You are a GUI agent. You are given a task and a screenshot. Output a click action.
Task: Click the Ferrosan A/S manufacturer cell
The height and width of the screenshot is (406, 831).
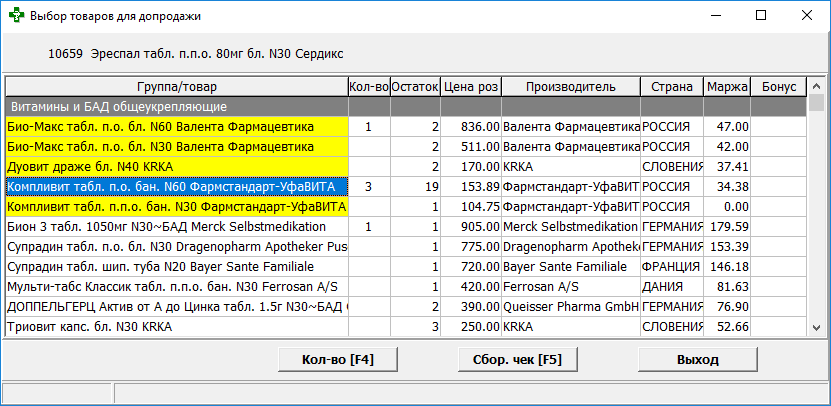coord(571,287)
